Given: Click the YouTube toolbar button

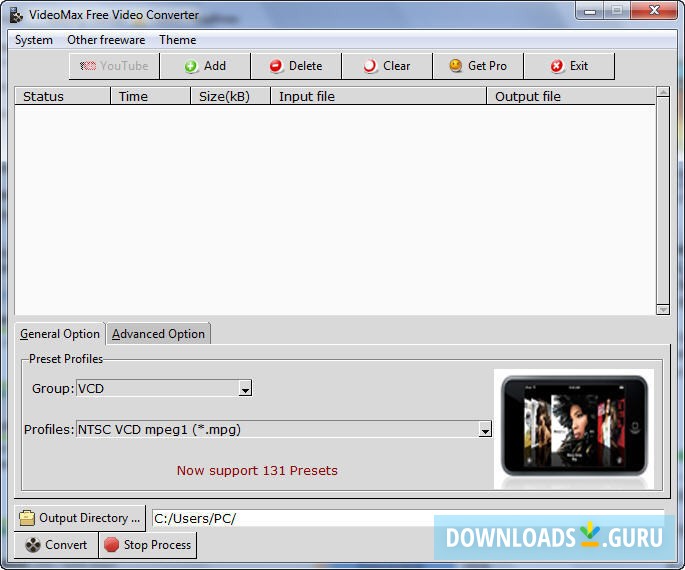Looking at the screenshot, I should [114, 66].
